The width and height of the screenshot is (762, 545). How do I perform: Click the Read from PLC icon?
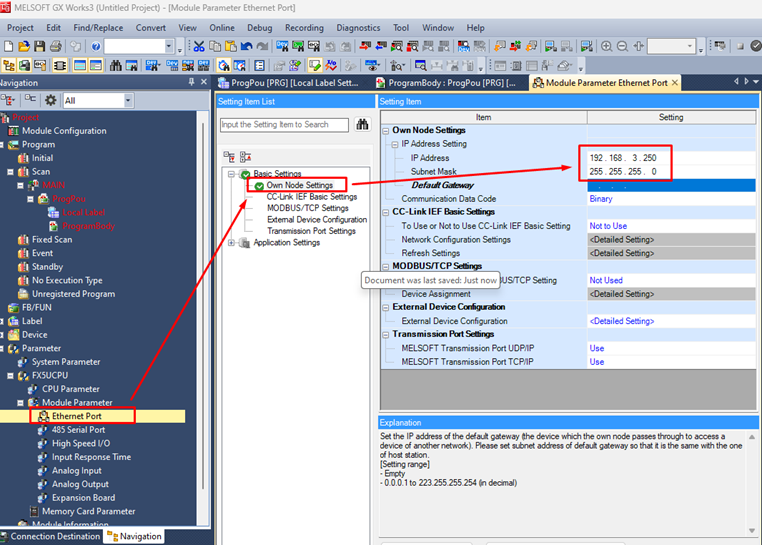[381, 46]
